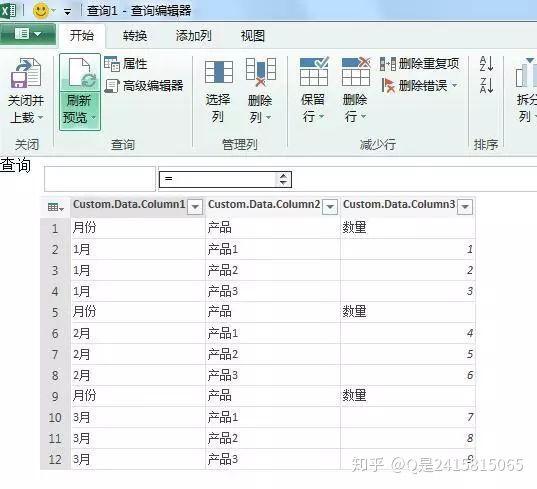
Task: Click cell 月份 in row 9
Action: point(138,396)
